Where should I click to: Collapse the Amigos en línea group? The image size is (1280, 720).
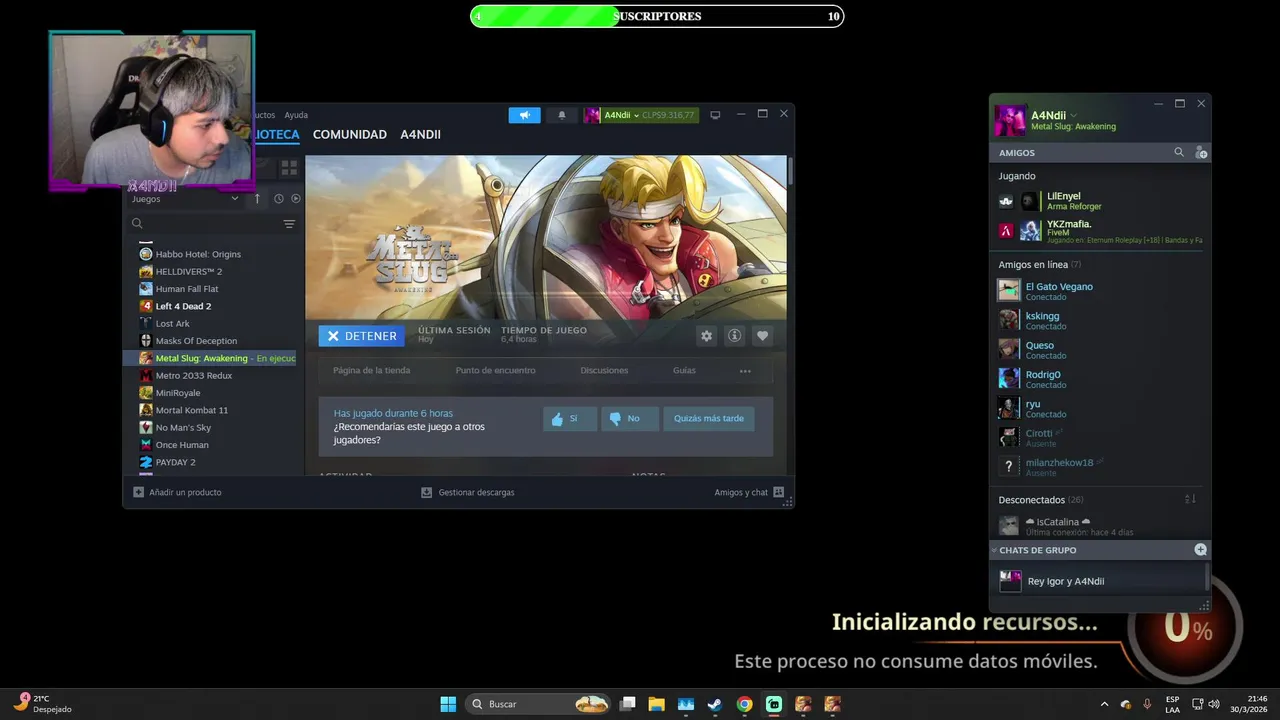pos(1039,265)
